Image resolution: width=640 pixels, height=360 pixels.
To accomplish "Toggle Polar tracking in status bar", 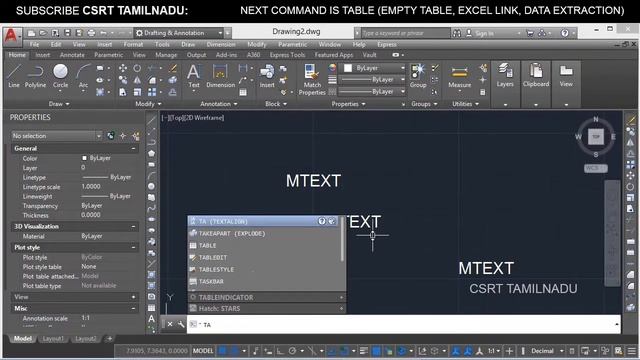I will pos(292,351).
